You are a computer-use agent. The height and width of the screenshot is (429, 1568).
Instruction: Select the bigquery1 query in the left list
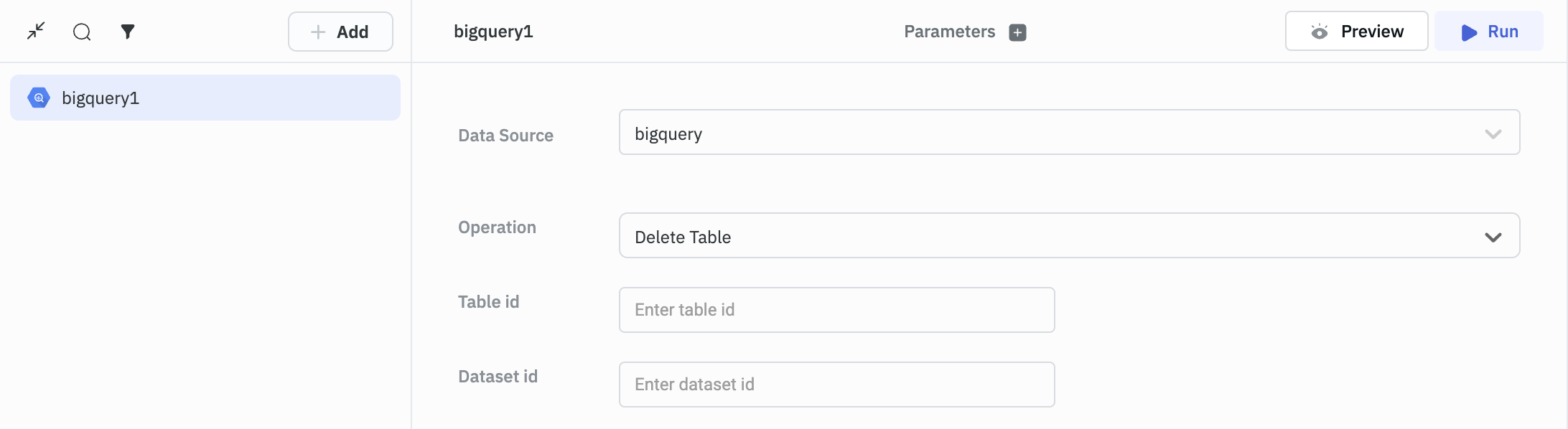click(101, 98)
